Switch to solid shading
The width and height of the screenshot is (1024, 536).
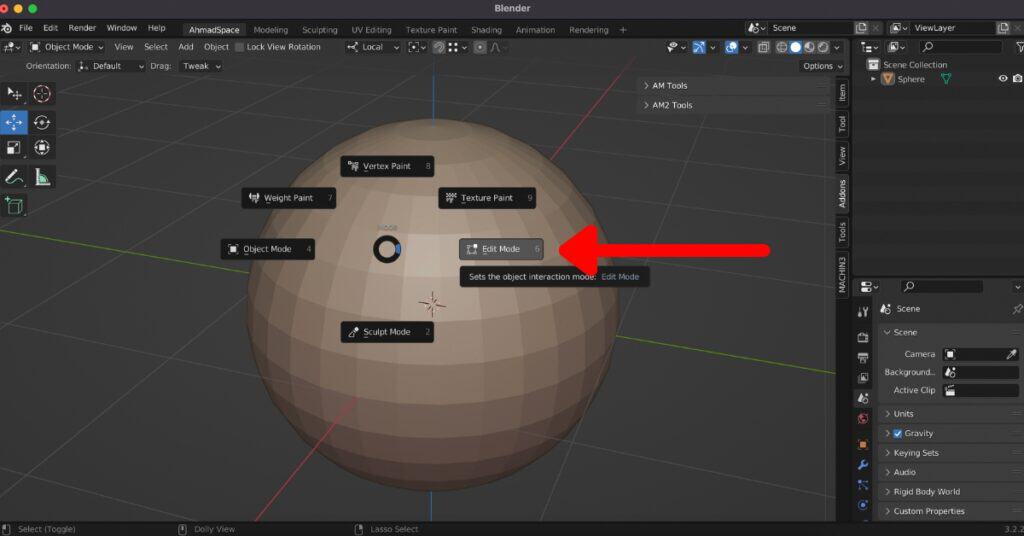(x=795, y=47)
